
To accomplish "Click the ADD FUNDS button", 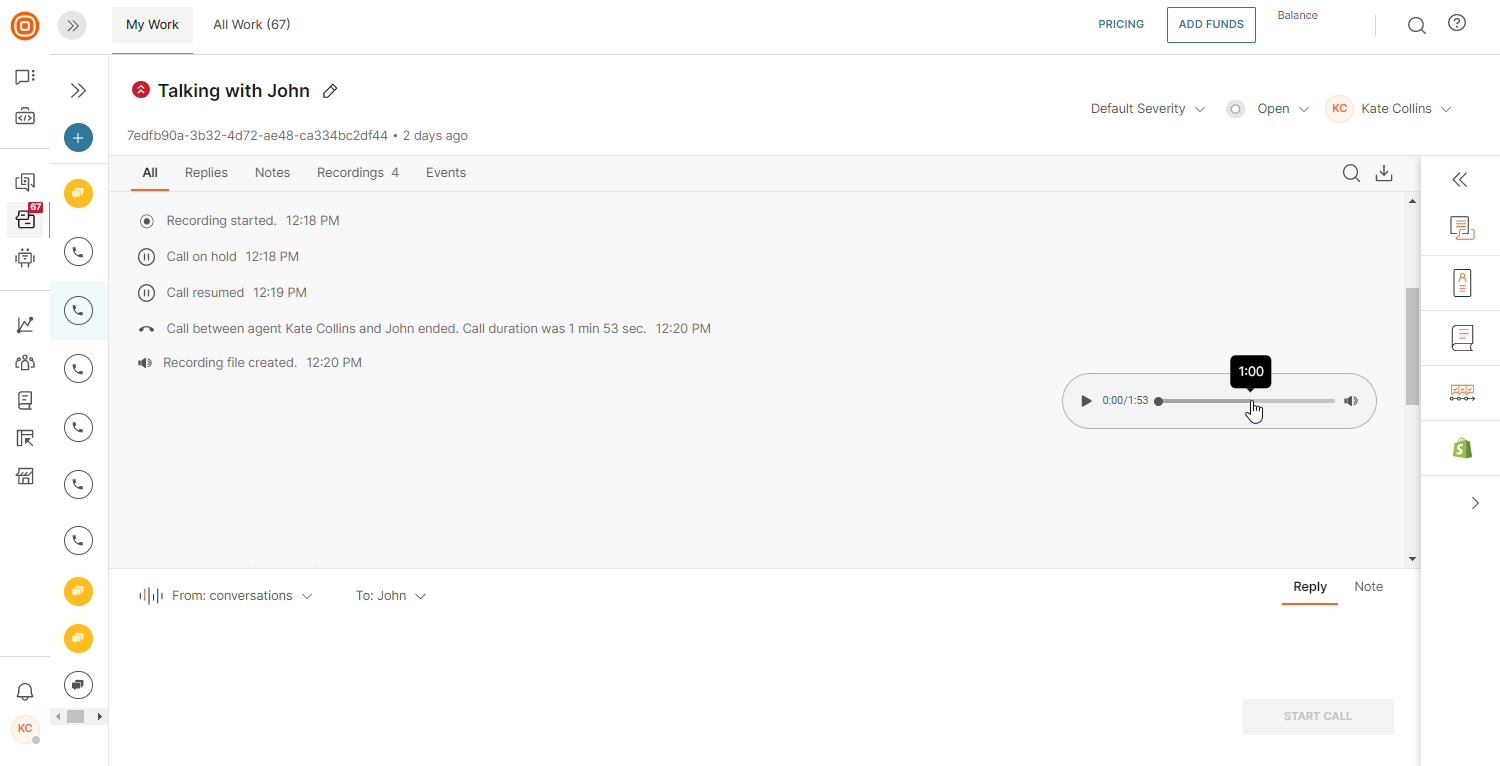I will (1210, 25).
